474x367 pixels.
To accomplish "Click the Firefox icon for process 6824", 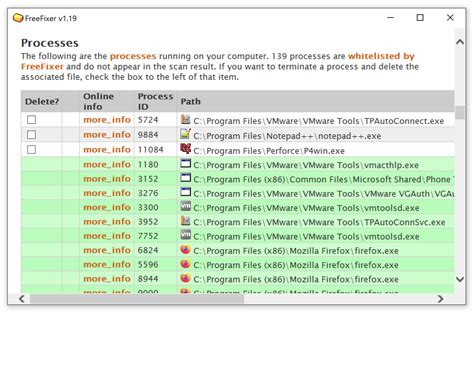I will [x=185, y=249].
